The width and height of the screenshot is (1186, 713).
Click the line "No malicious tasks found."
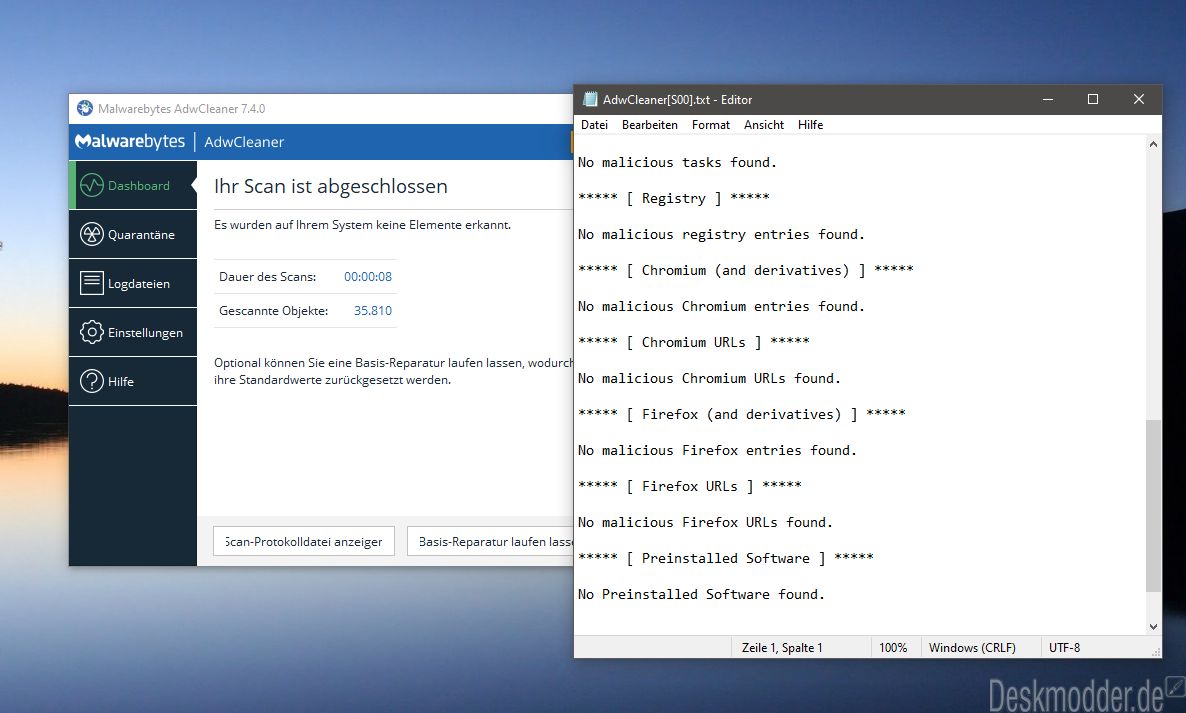click(677, 162)
